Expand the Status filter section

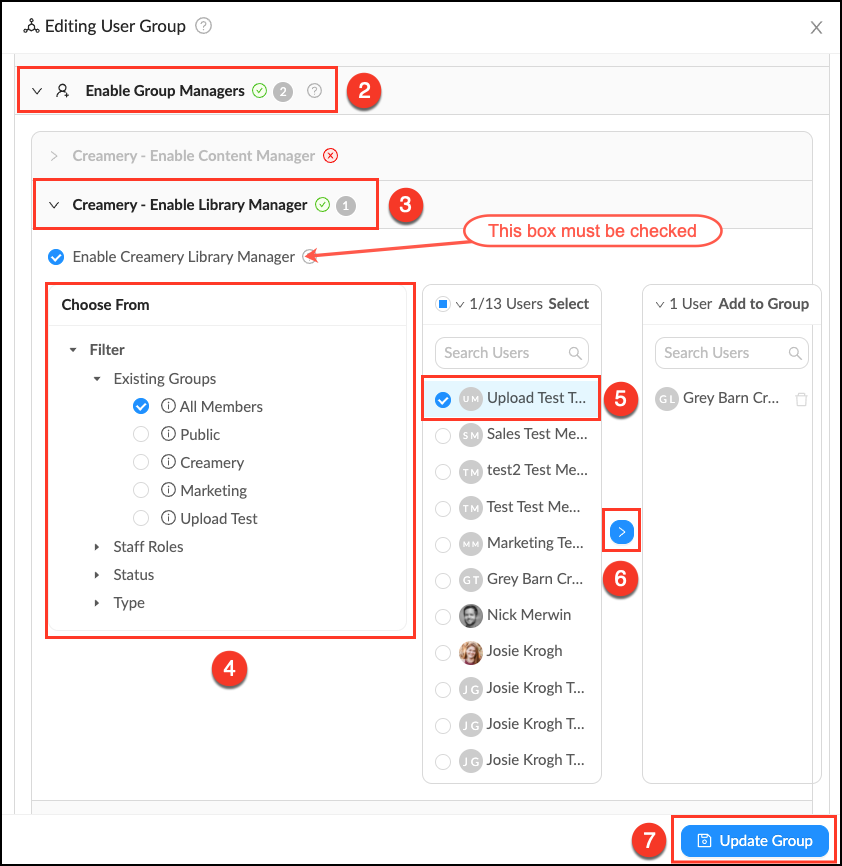[x=97, y=575]
